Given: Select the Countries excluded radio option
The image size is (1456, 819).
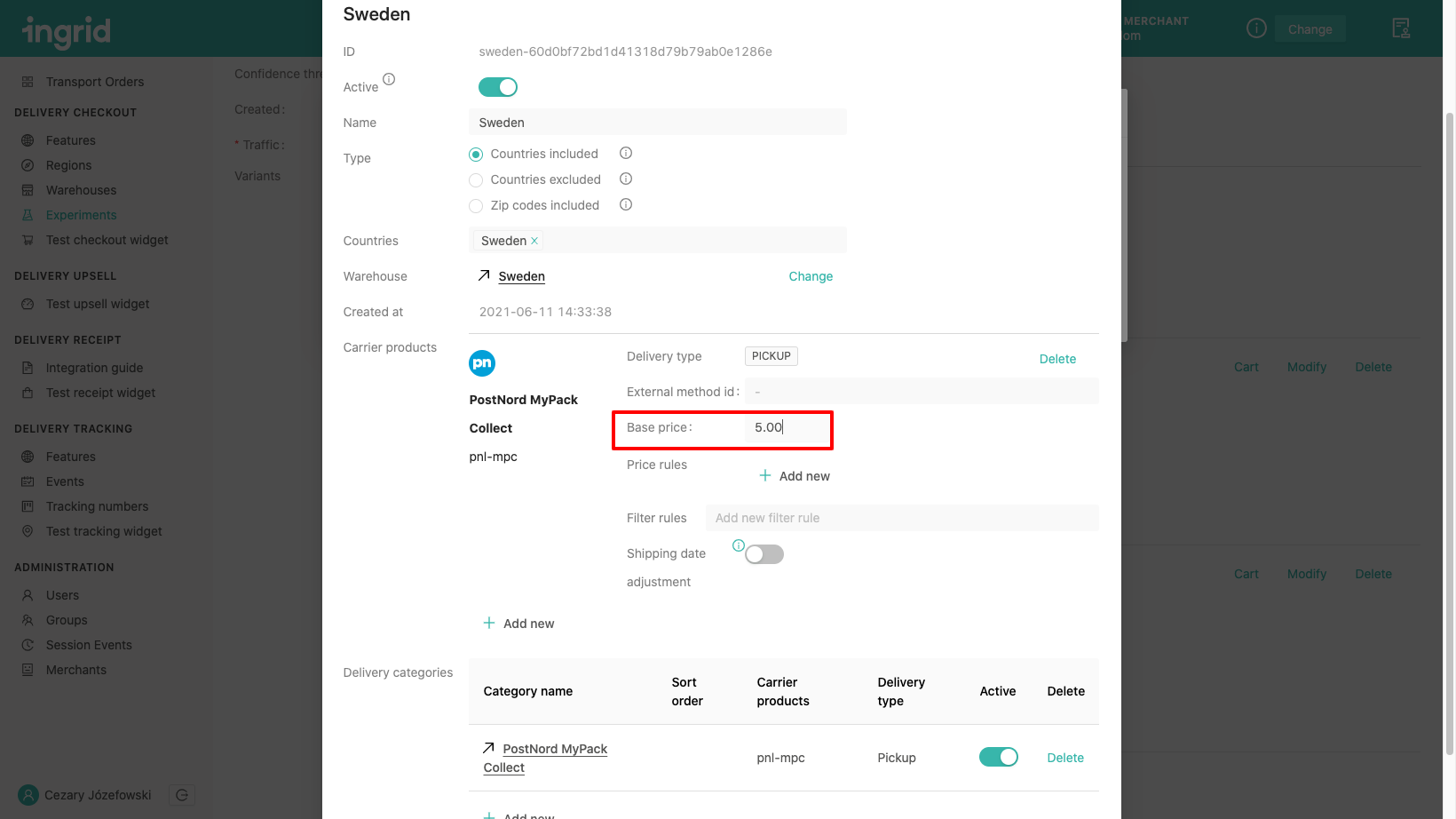Looking at the screenshot, I should [x=476, y=180].
